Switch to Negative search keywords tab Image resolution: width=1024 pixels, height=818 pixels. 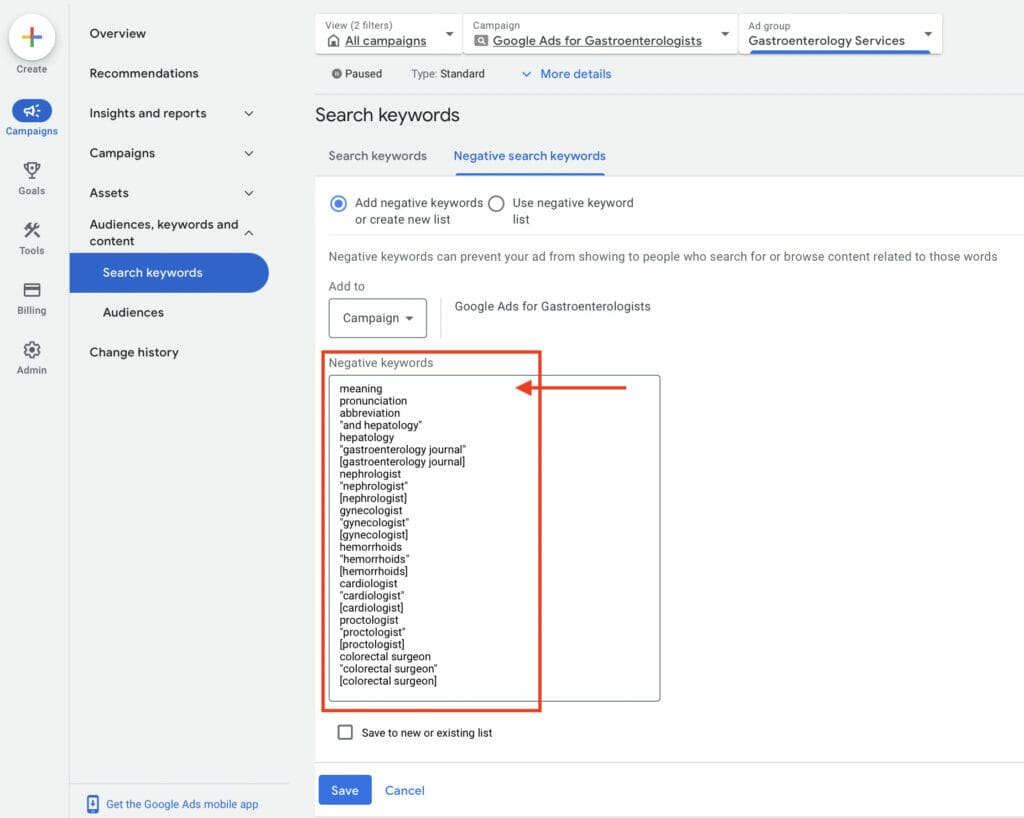(530, 156)
